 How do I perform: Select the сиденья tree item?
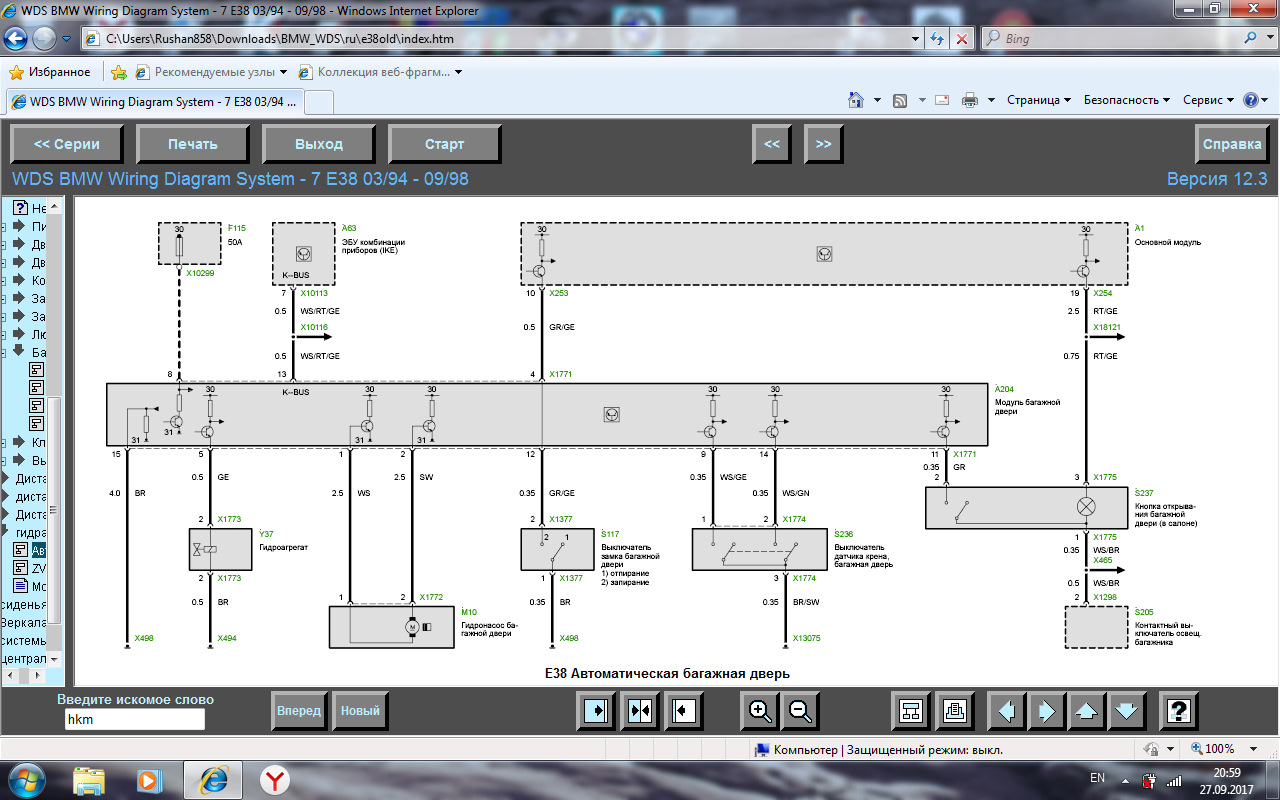pos(23,604)
